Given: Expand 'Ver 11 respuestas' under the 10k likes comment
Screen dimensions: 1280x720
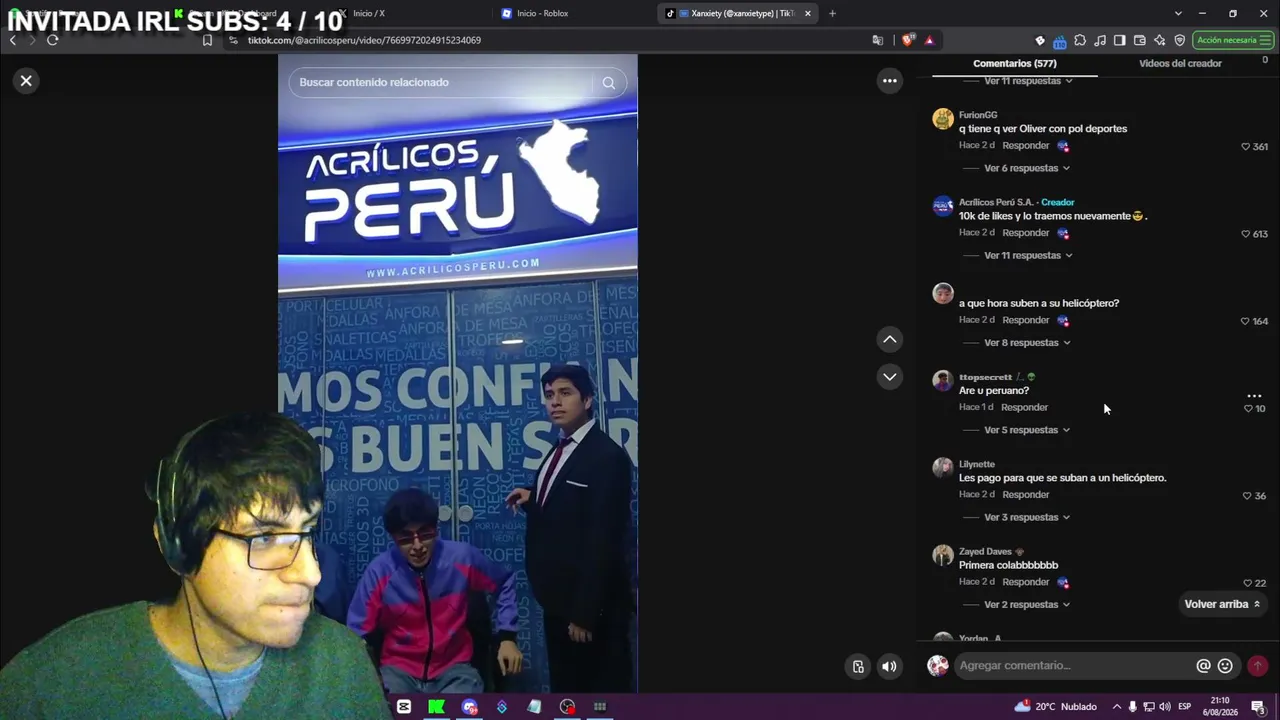Looking at the screenshot, I should click(1029, 256).
